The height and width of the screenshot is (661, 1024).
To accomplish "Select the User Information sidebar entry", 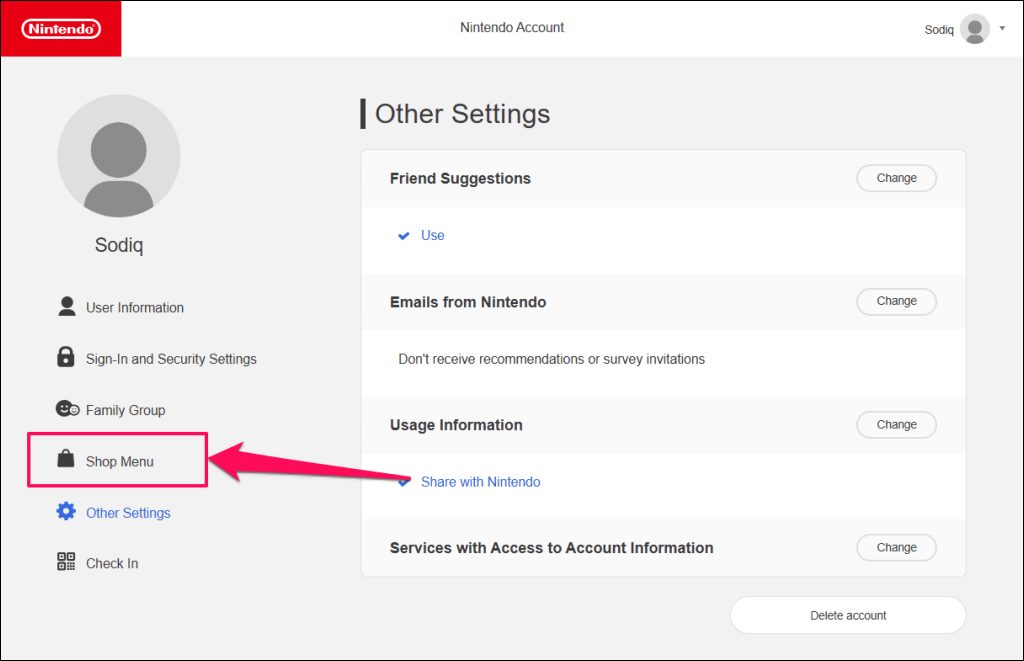I will click(135, 307).
